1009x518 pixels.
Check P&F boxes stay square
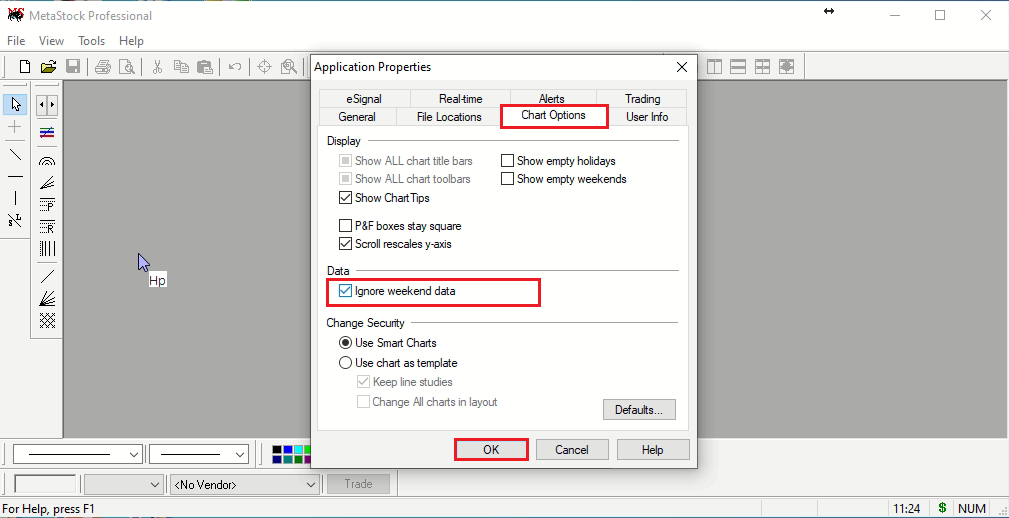pyautogui.click(x=345, y=226)
